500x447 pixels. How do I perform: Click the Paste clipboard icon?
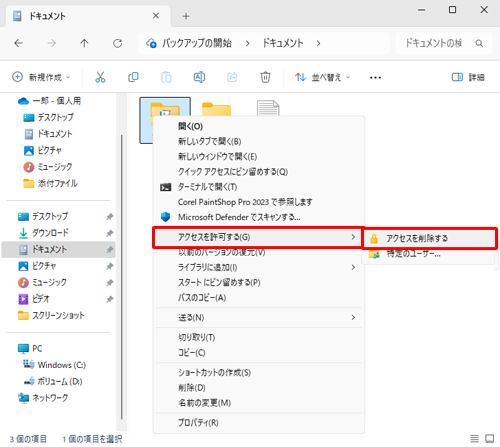point(166,77)
